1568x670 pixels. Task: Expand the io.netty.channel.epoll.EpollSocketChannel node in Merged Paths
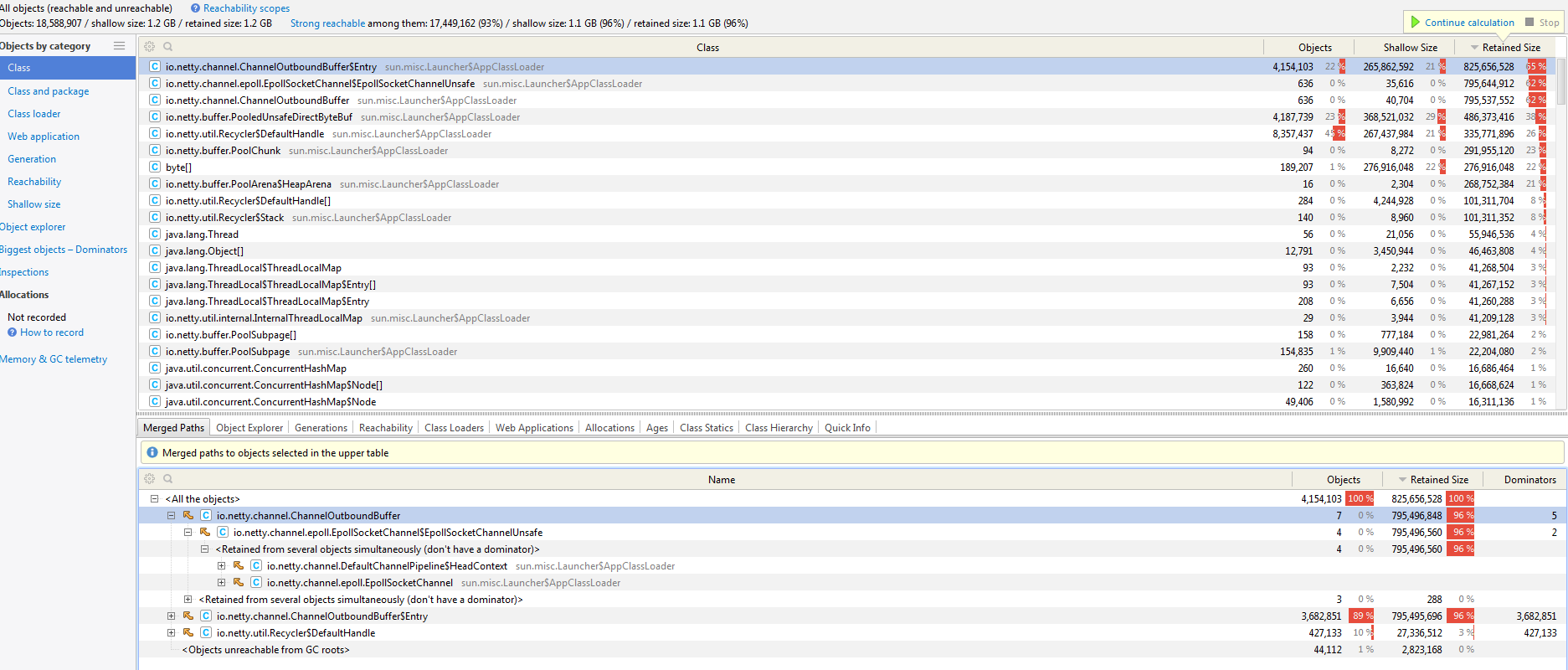(x=222, y=583)
